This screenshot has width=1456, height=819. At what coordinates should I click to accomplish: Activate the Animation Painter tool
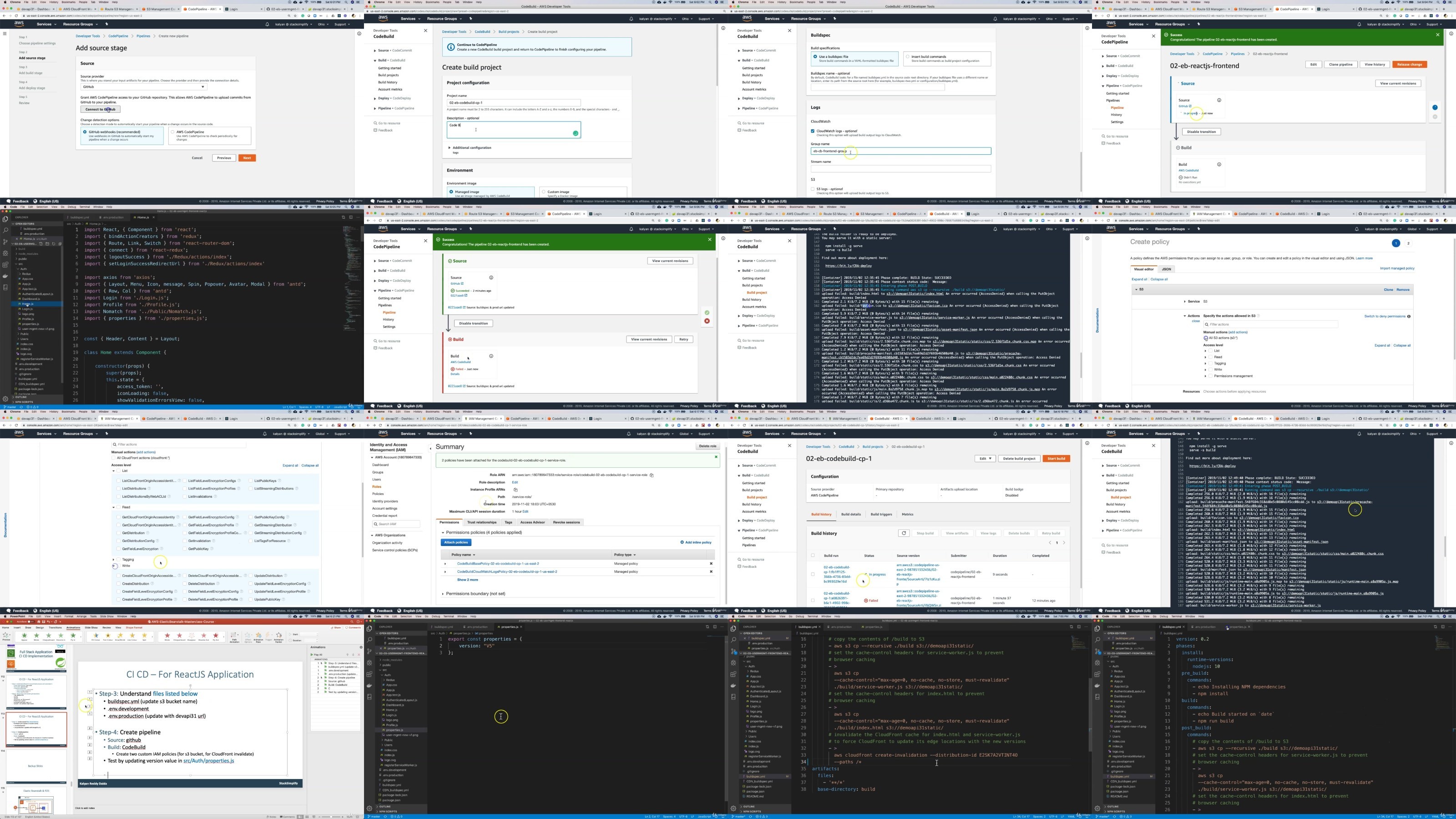coord(278,637)
